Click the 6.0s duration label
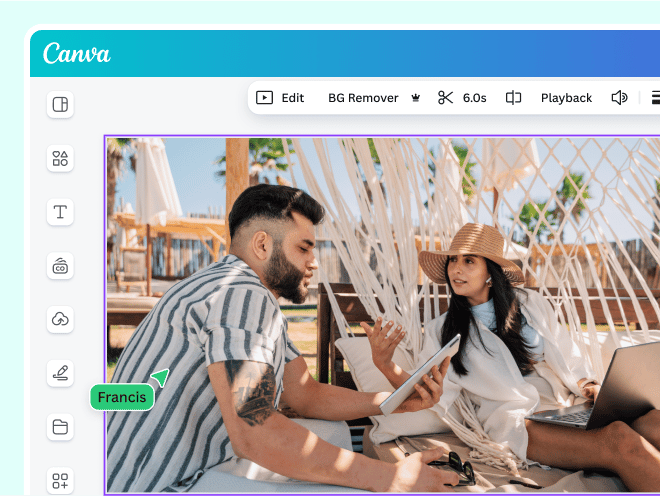The height and width of the screenshot is (496, 660). pyautogui.click(x=475, y=98)
